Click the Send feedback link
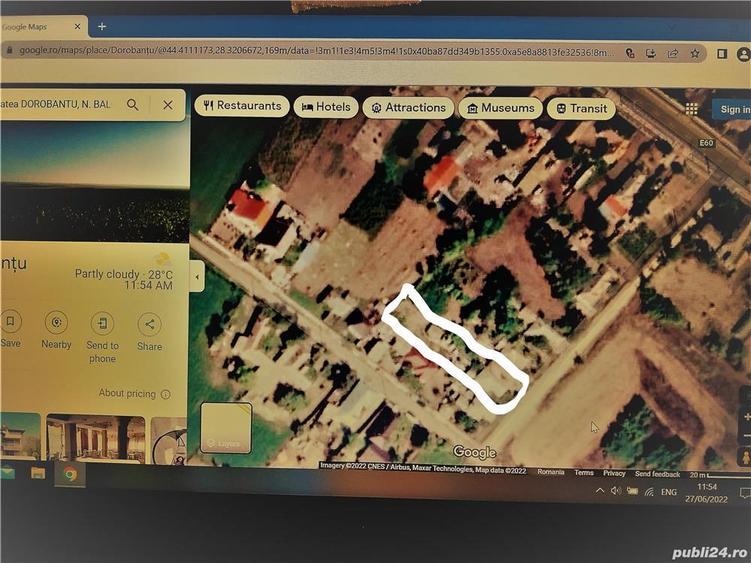This screenshot has width=751, height=563. [x=657, y=473]
